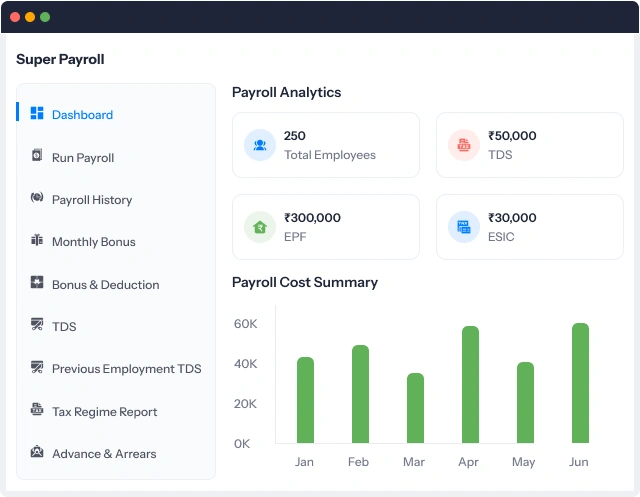Open Run Payroll from the sidebar
640x497 pixels.
point(83,158)
